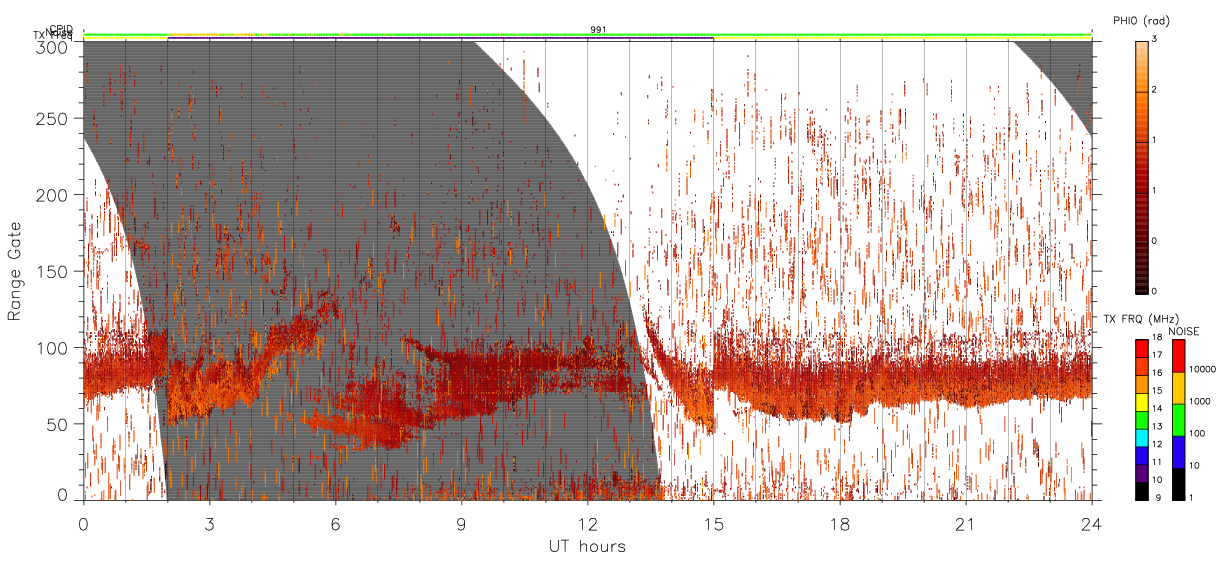Click the 'NOISE' legend title
This screenshot has width=1228, height=567.
pyautogui.click(x=1183, y=331)
